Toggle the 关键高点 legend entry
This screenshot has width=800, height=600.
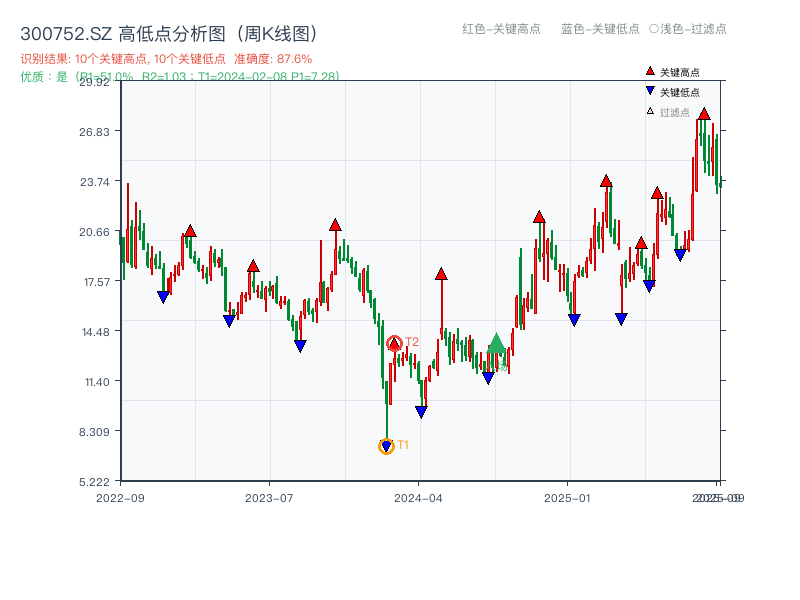click(673, 72)
